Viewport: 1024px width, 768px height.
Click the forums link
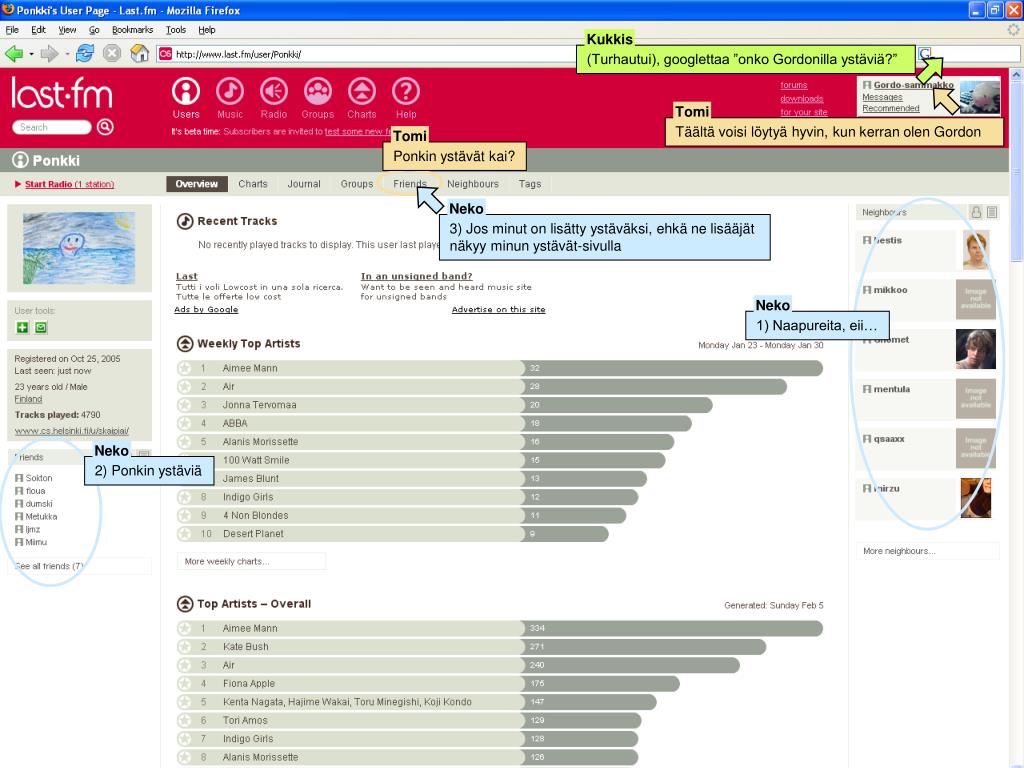coord(793,85)
